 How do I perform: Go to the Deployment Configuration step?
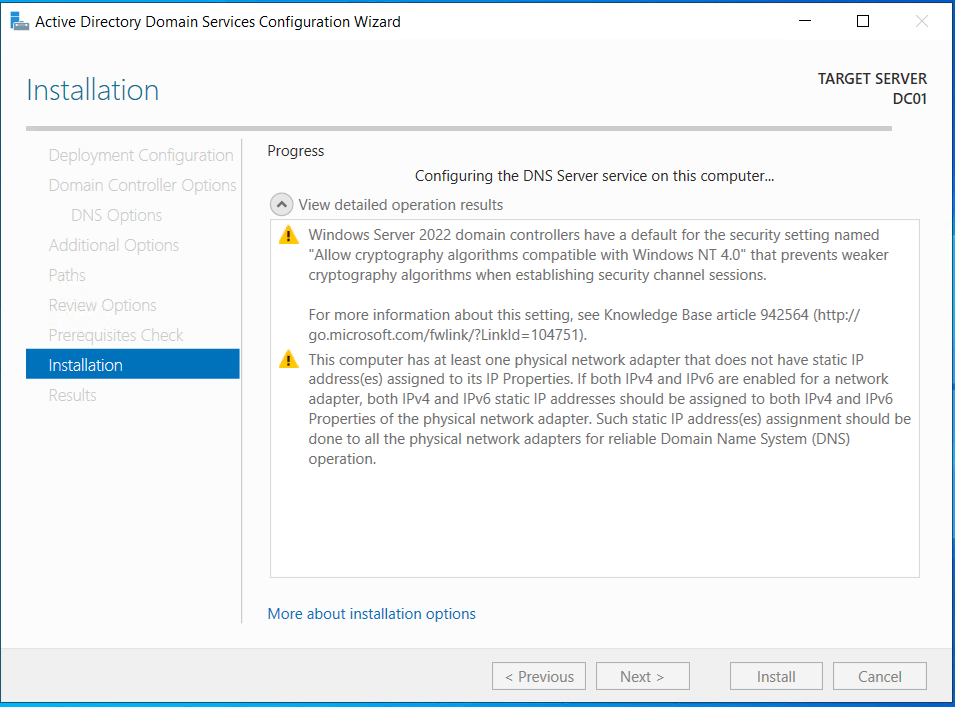click(140, 155)
